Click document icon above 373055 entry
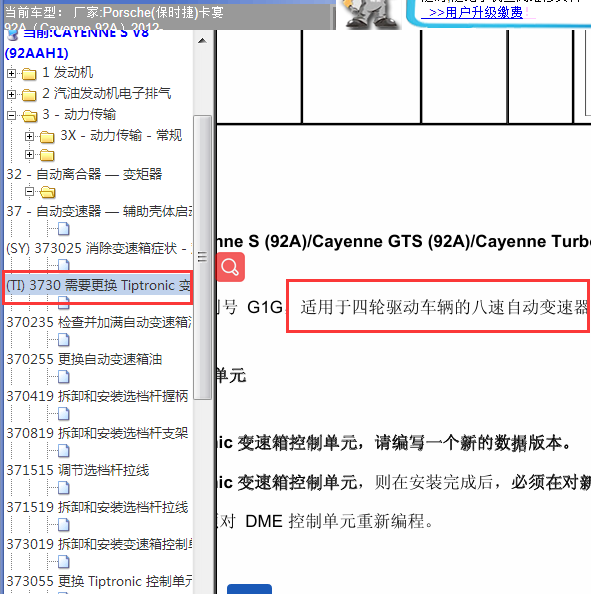The height and width of the screenshot is (594, 591). (x=64, y=561)
